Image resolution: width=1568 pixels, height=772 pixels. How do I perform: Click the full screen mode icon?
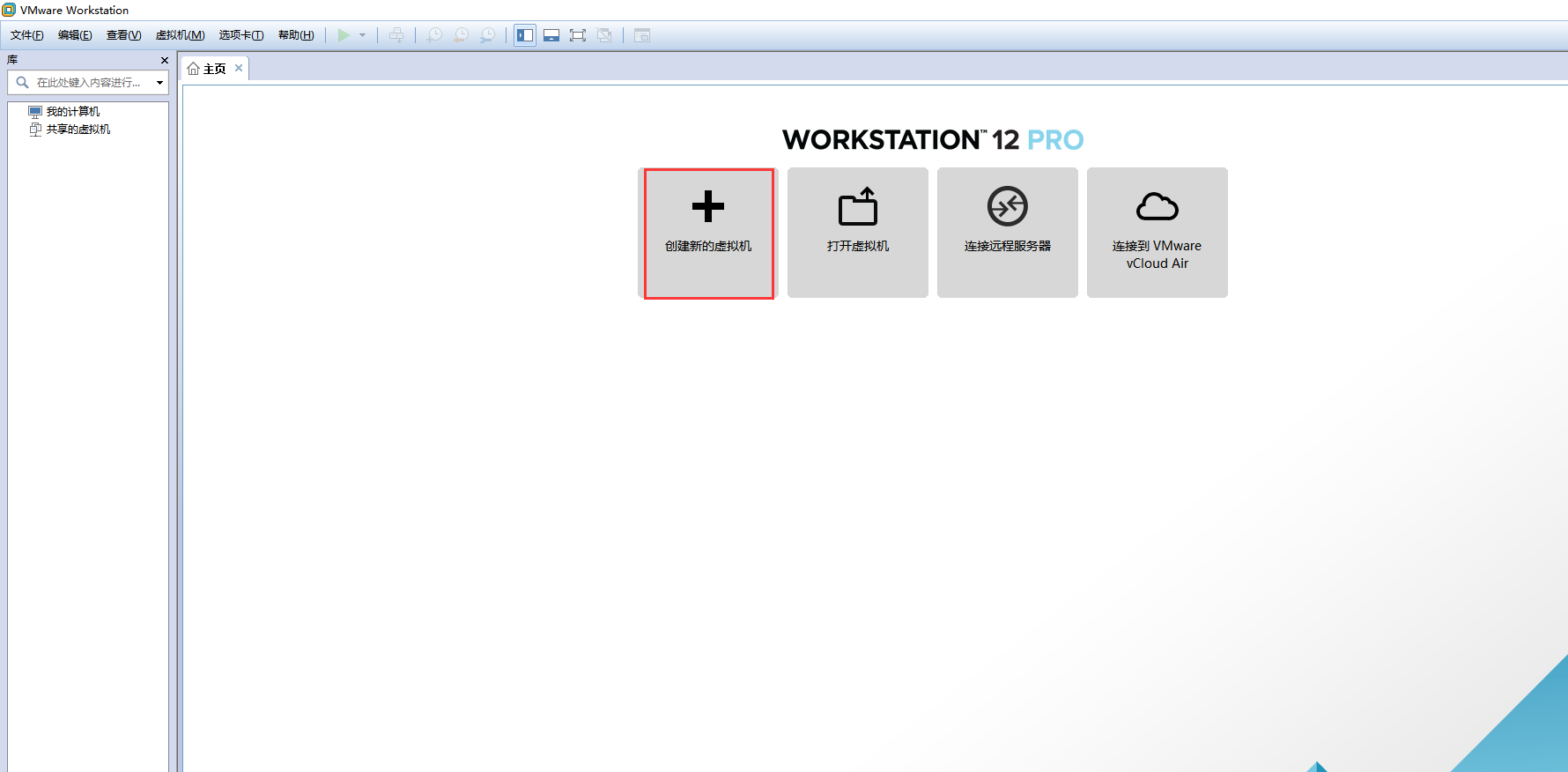tap(578, 35)
